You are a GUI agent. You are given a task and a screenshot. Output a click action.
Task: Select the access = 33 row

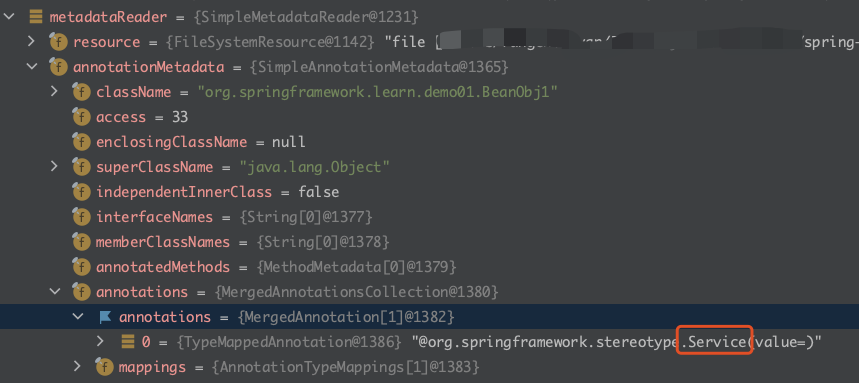(x=430, y=117)
